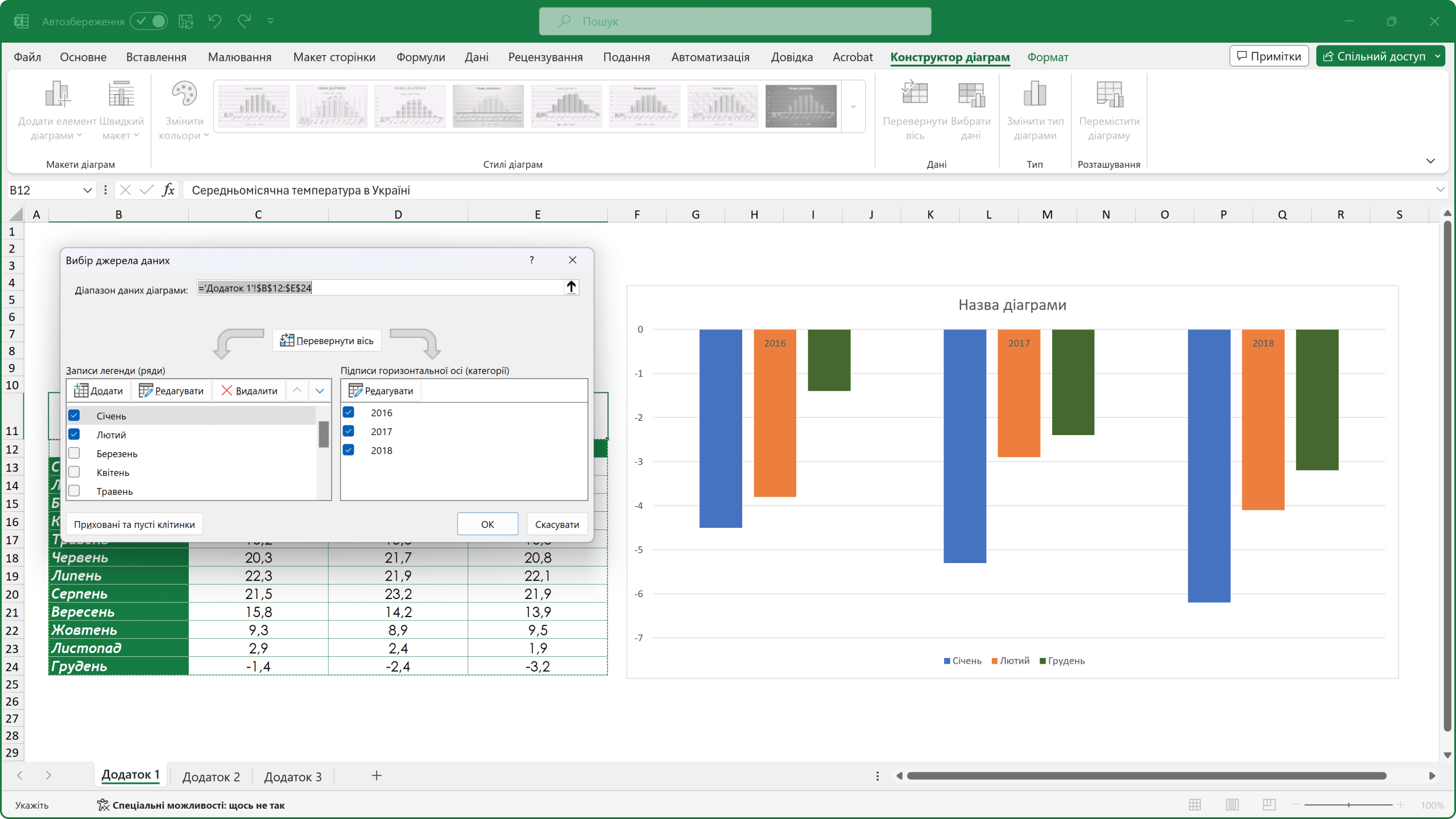Screen dimensions: 1456x819
Task: Open the Формули ribbon tab
Action: point(420,57)
